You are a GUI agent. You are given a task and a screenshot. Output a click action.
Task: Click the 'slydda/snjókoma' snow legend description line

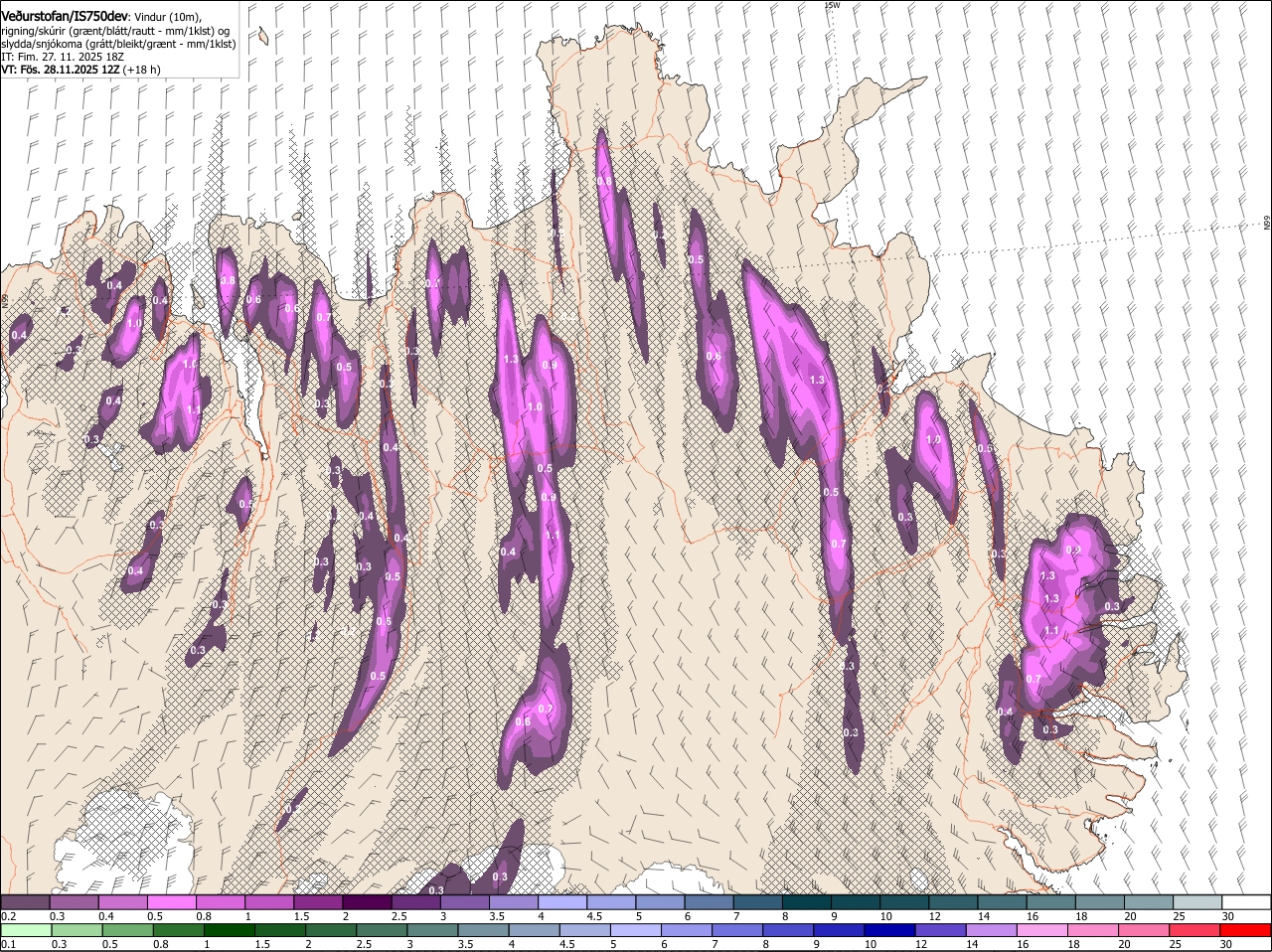118,44
